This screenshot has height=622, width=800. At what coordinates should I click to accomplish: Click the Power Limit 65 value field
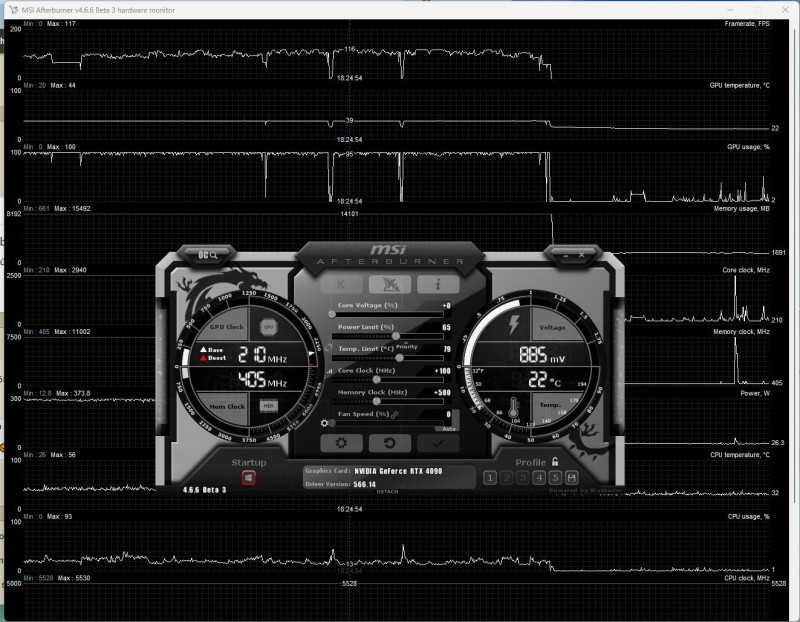[x=446, y=327]
